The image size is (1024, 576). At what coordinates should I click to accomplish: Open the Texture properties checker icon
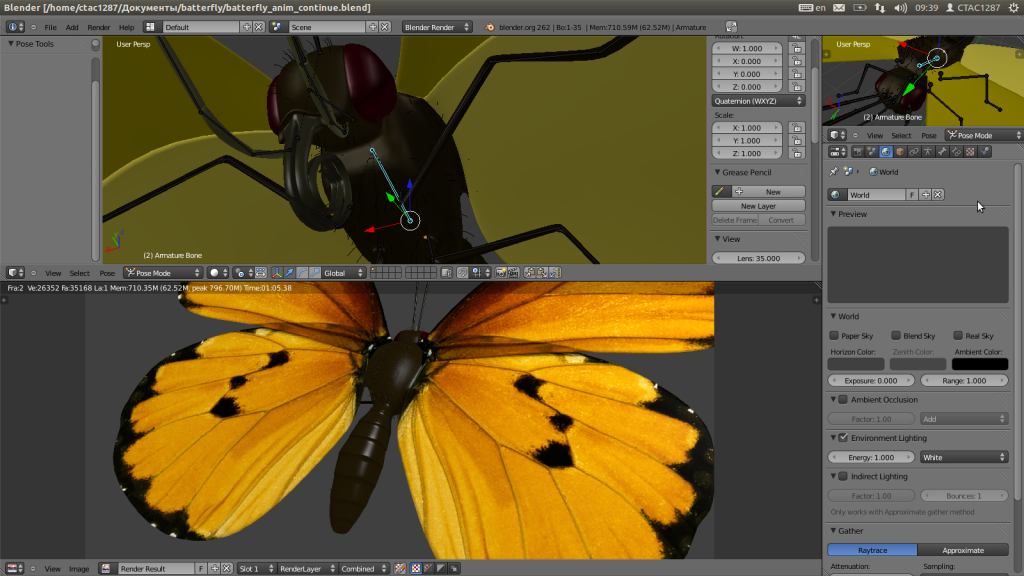pyautogui.click(x=970, y=152)
